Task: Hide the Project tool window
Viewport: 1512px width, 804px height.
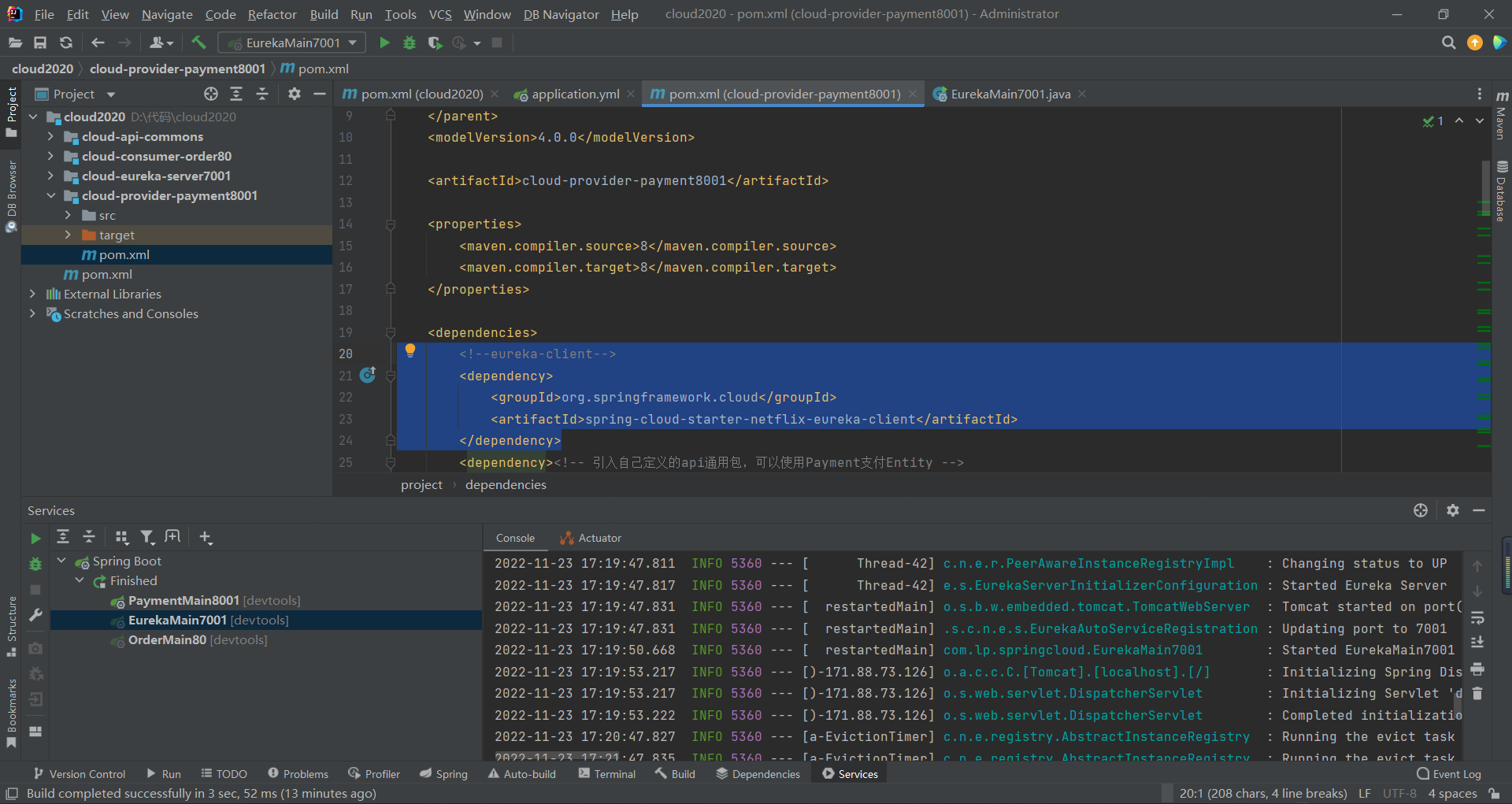Action: point(320,94)
